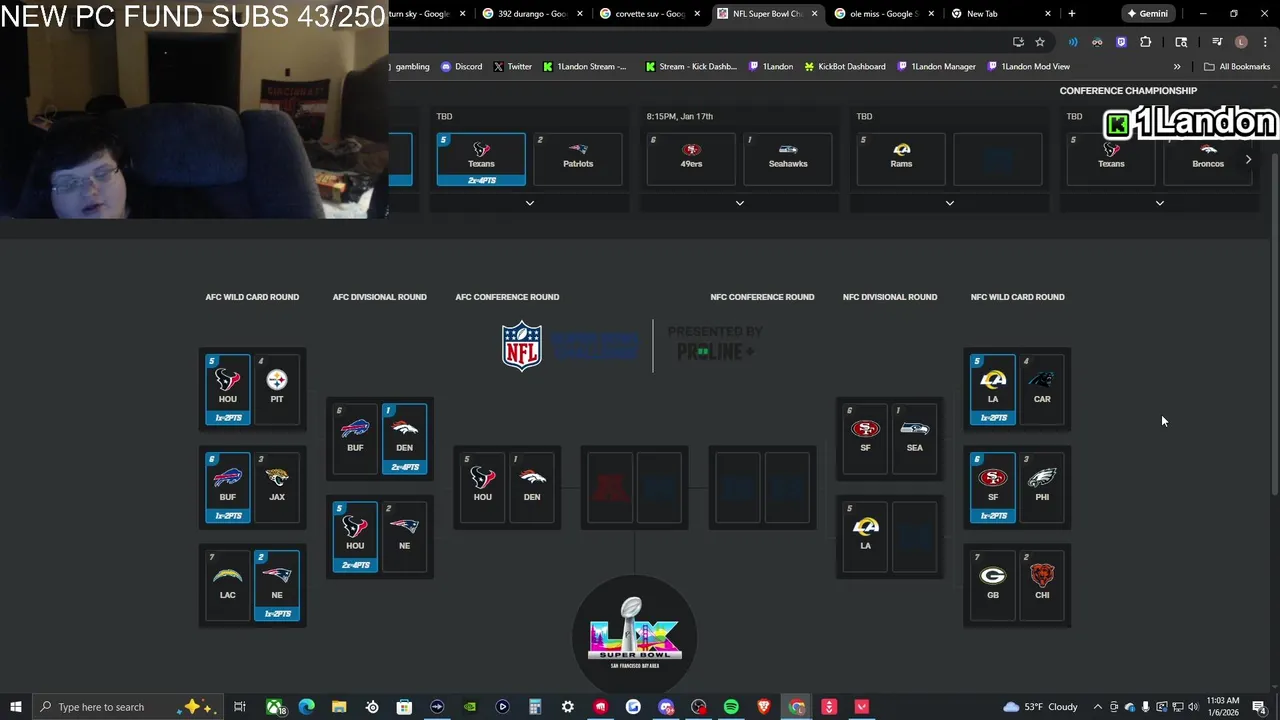The height and width of the screenshot is (720, 1280).
Task: Click the system tray volume icon
Action: point(1193,707)
